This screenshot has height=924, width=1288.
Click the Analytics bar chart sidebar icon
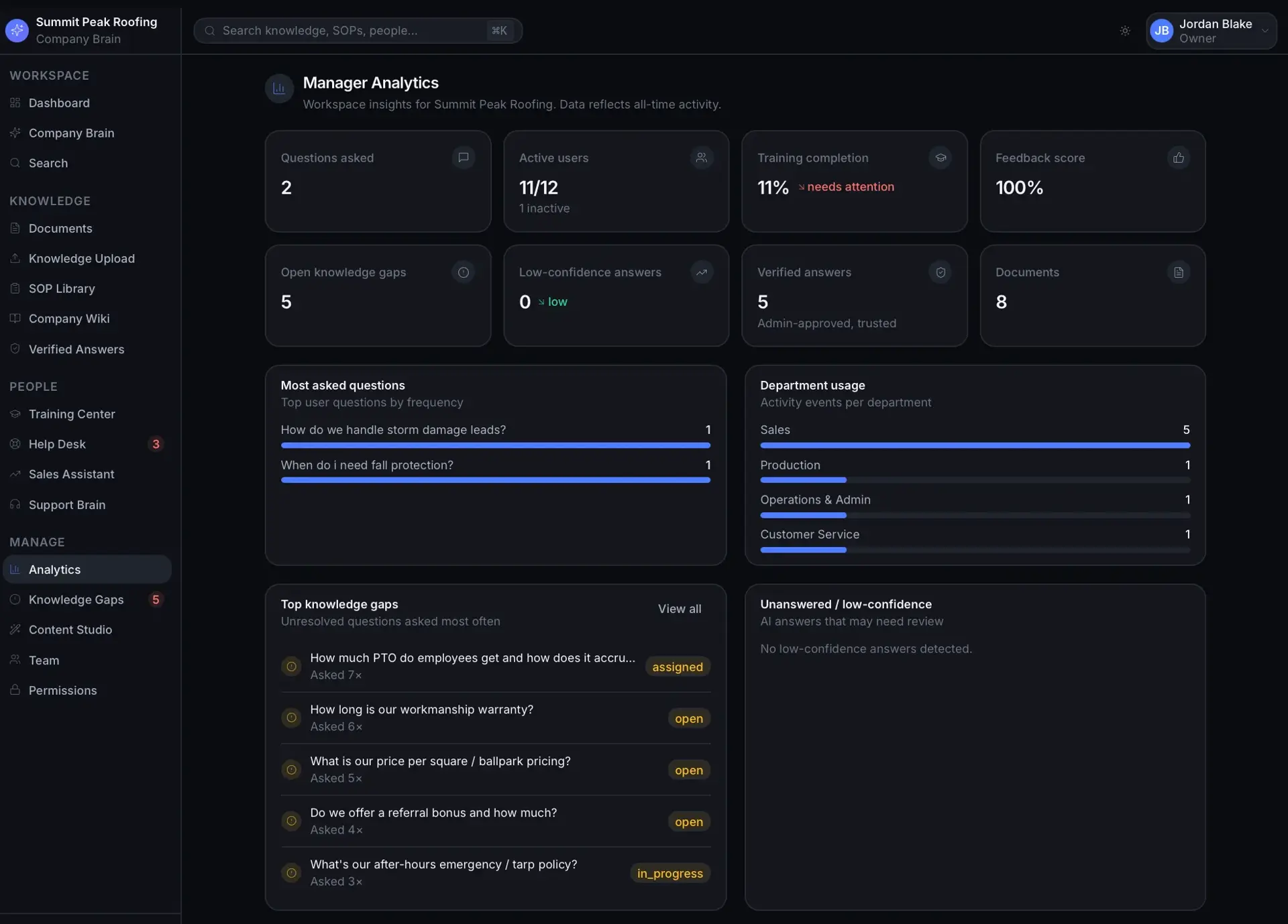point(15,569)
